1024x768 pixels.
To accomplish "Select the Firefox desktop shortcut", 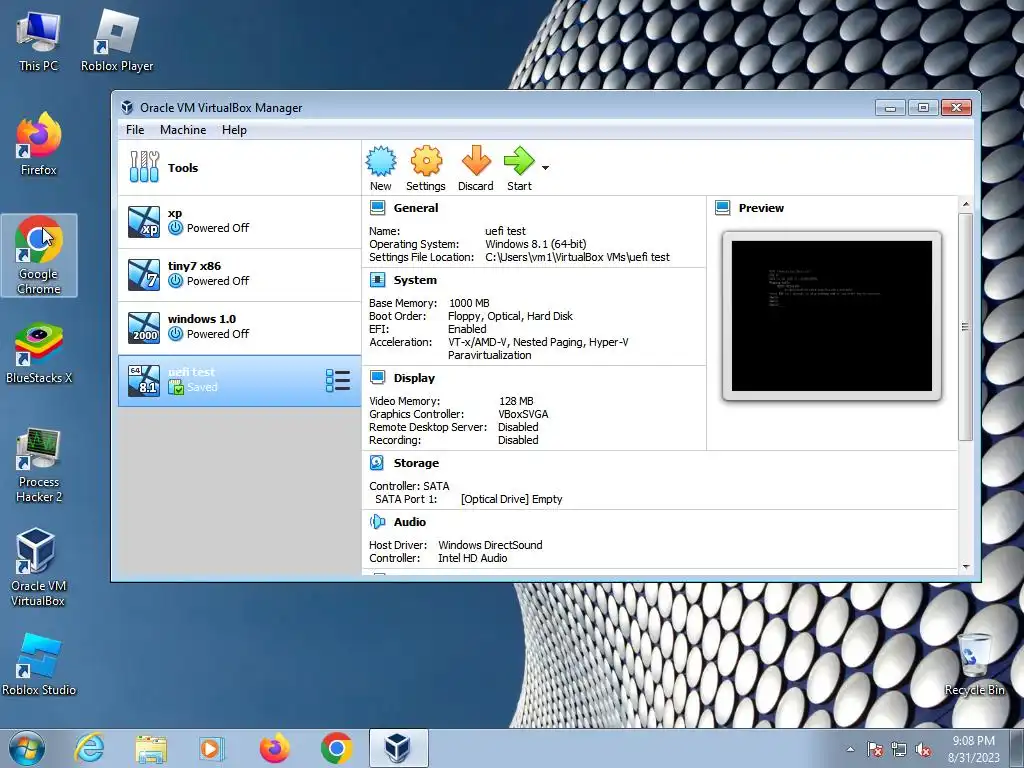I will point(39,144).
